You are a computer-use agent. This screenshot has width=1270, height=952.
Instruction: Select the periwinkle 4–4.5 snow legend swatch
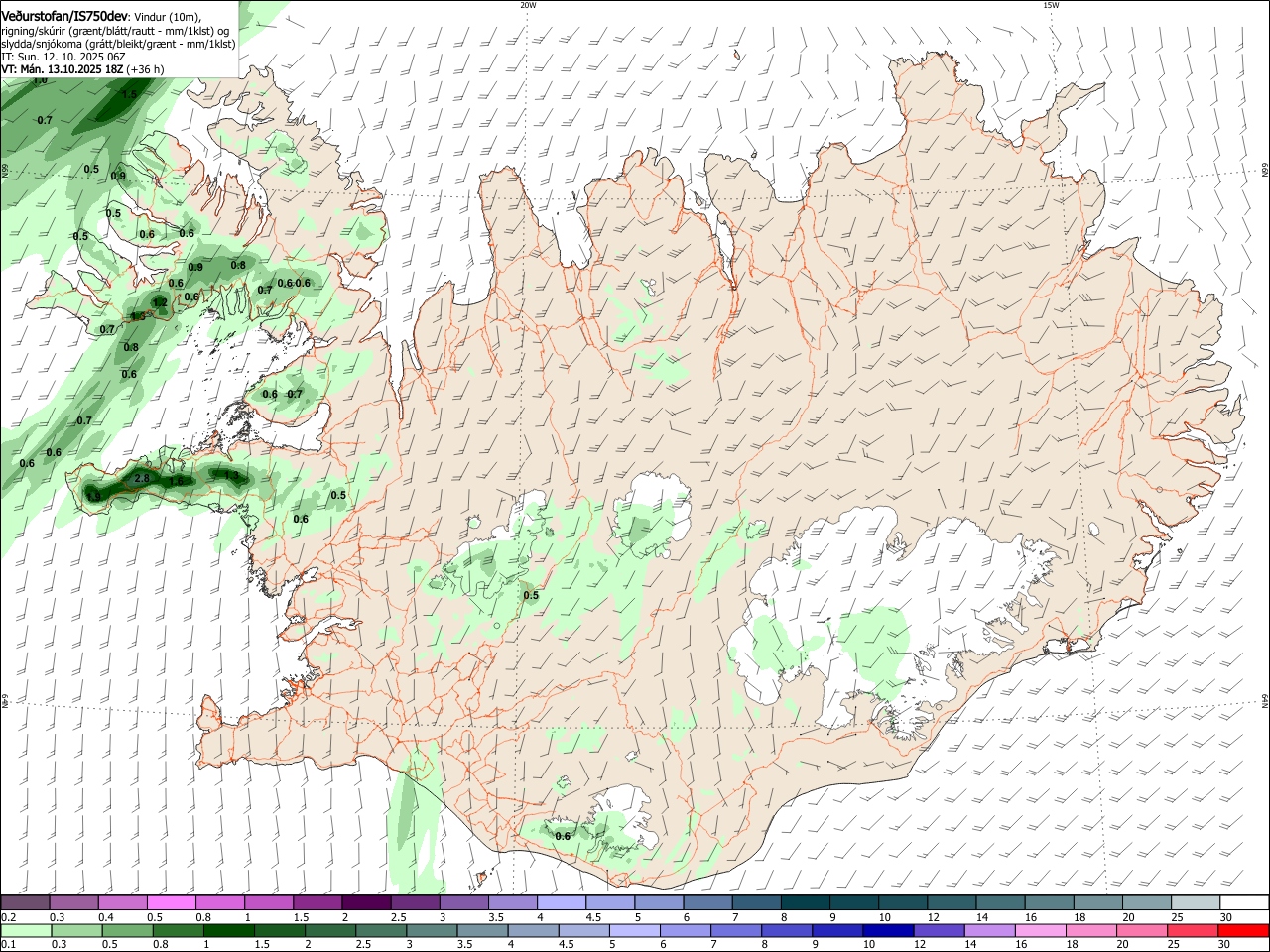pos(562,902)
